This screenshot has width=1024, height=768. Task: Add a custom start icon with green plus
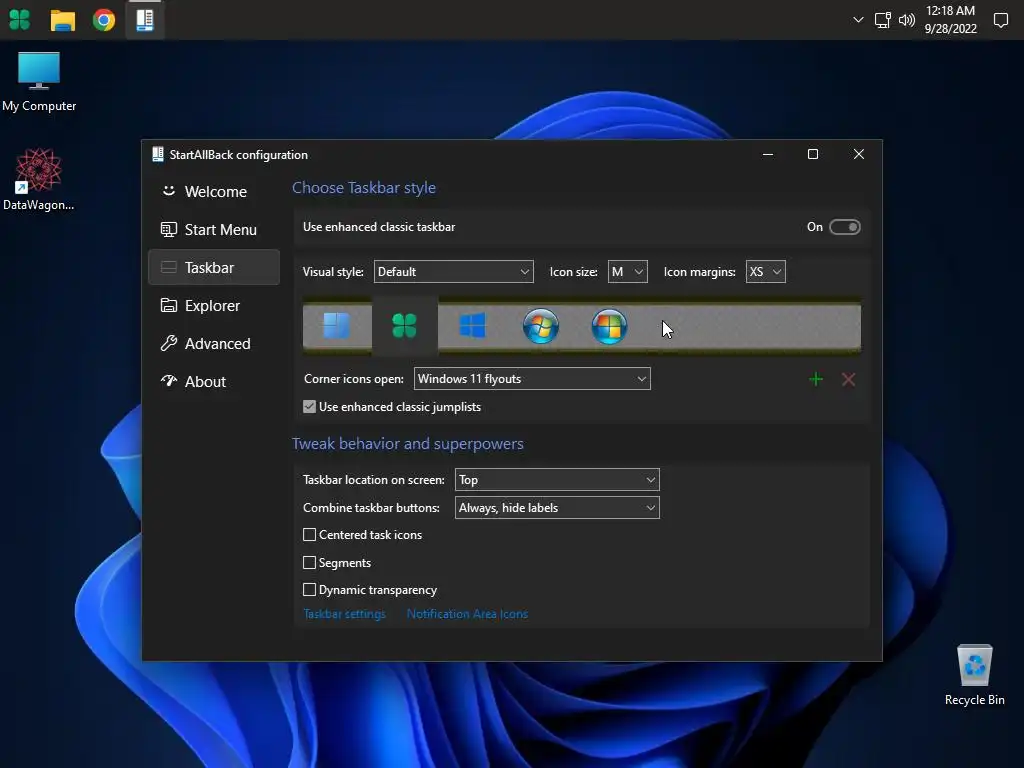click(x=816, y=379)
